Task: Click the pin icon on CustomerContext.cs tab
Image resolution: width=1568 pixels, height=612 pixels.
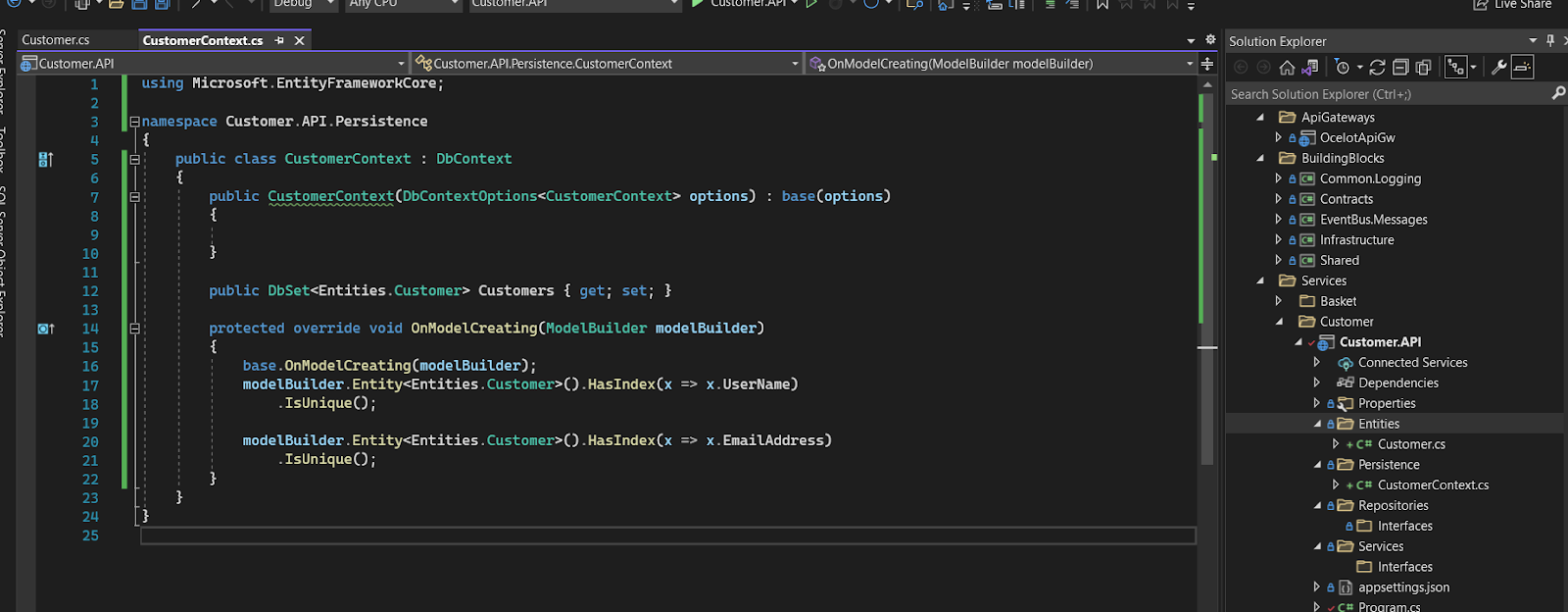Action: pos(279,40)
